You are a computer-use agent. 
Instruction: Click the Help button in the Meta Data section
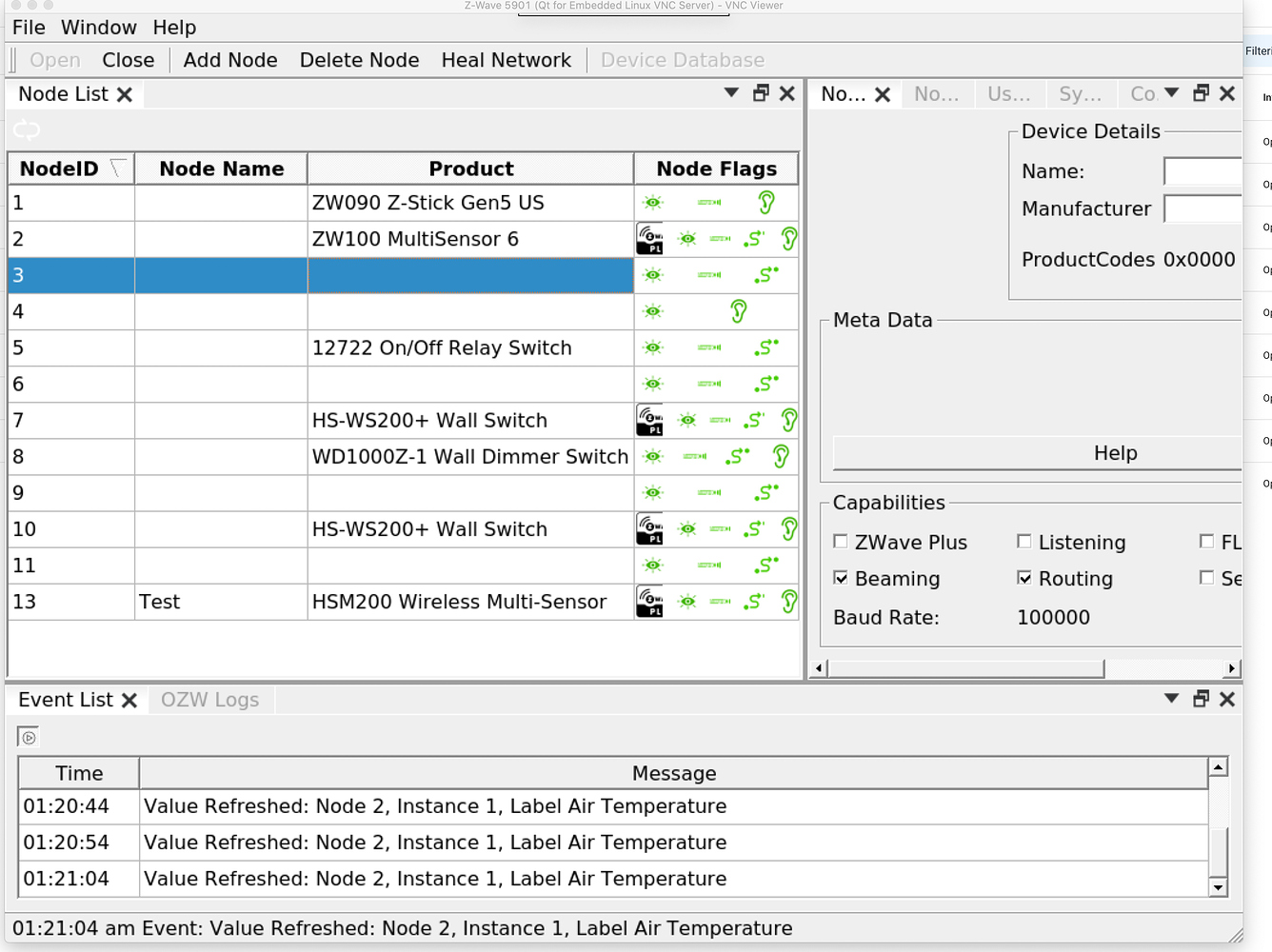[1115, 452]
